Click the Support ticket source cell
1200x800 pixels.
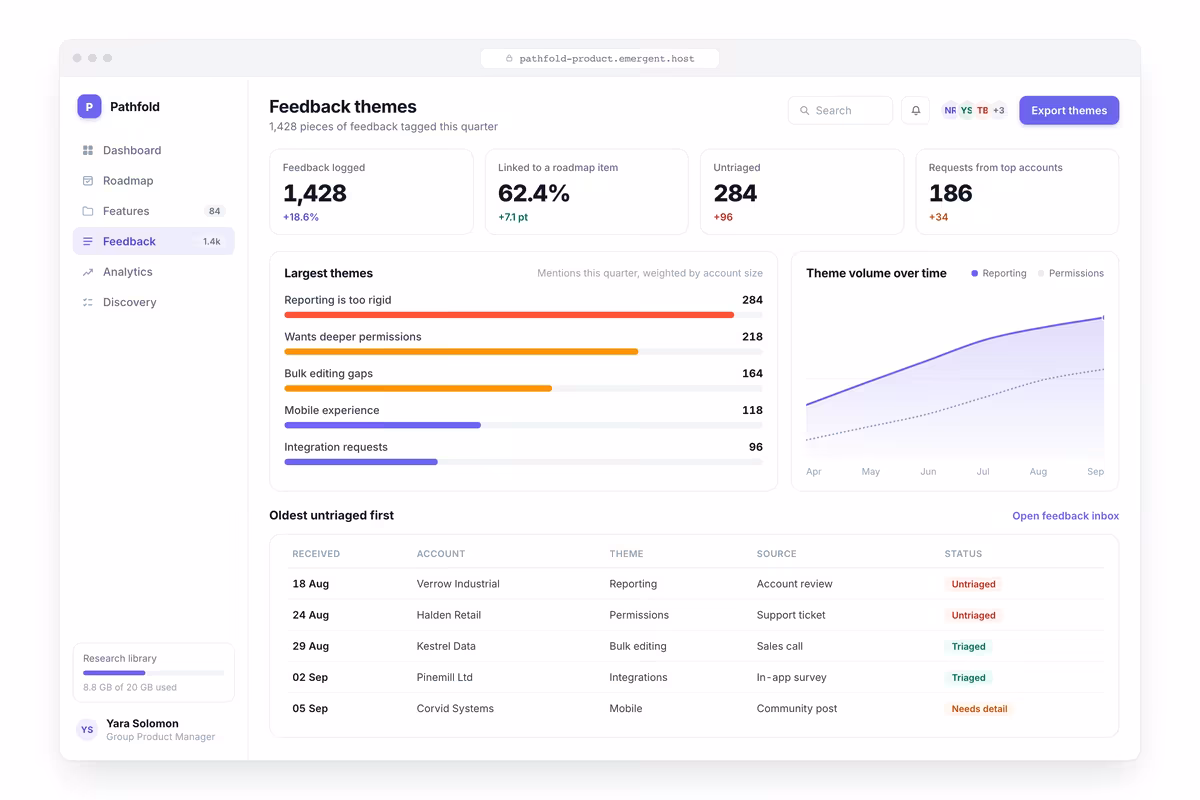pyautogui.click(x=791, y=615)
